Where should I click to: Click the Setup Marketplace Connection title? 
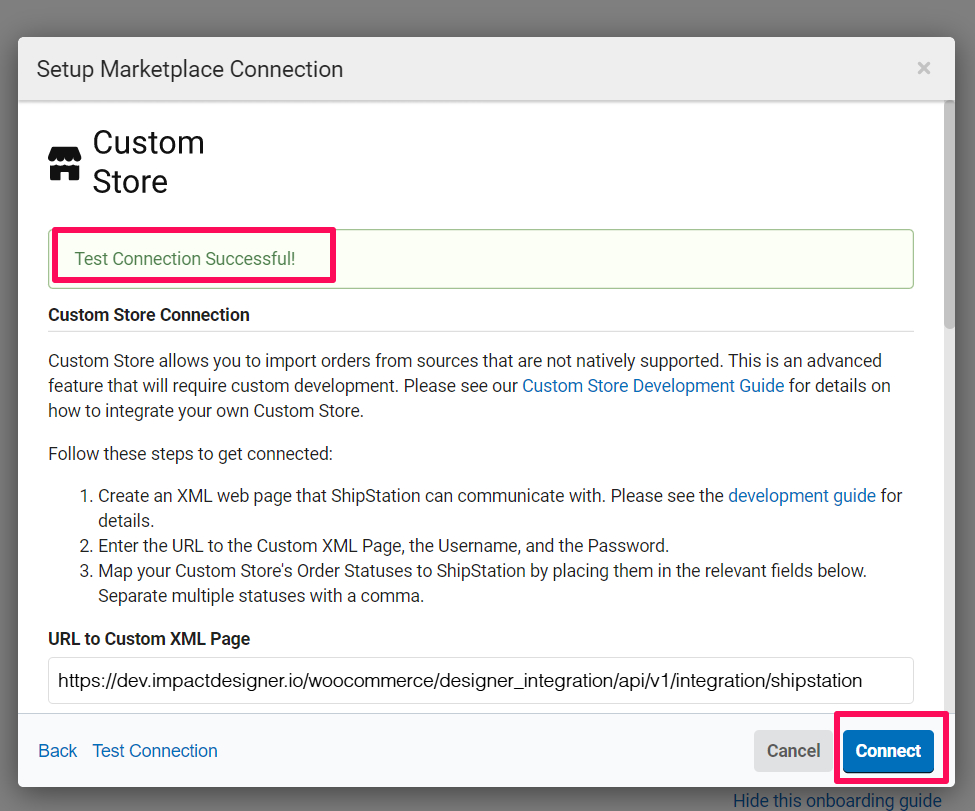tap(190, 69)
